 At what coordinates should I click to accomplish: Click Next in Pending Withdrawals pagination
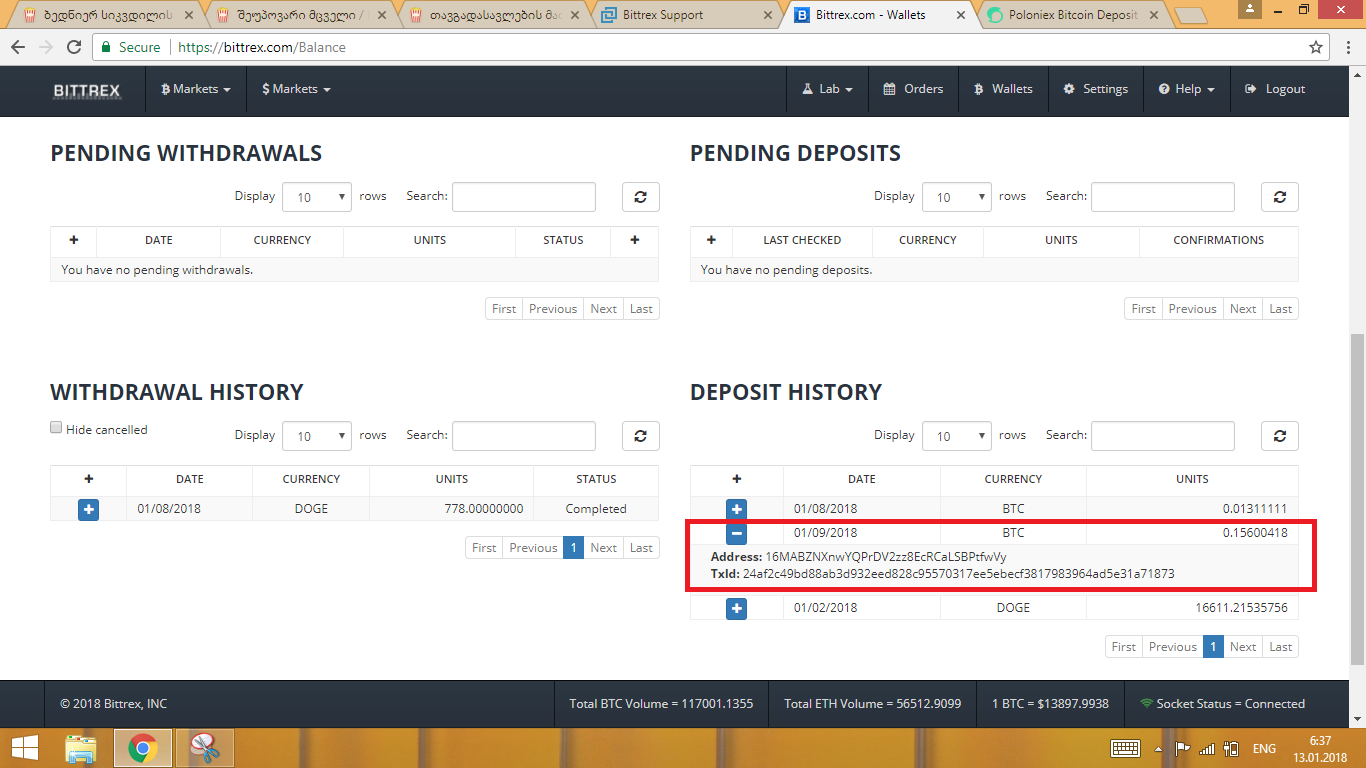[603, 309]
